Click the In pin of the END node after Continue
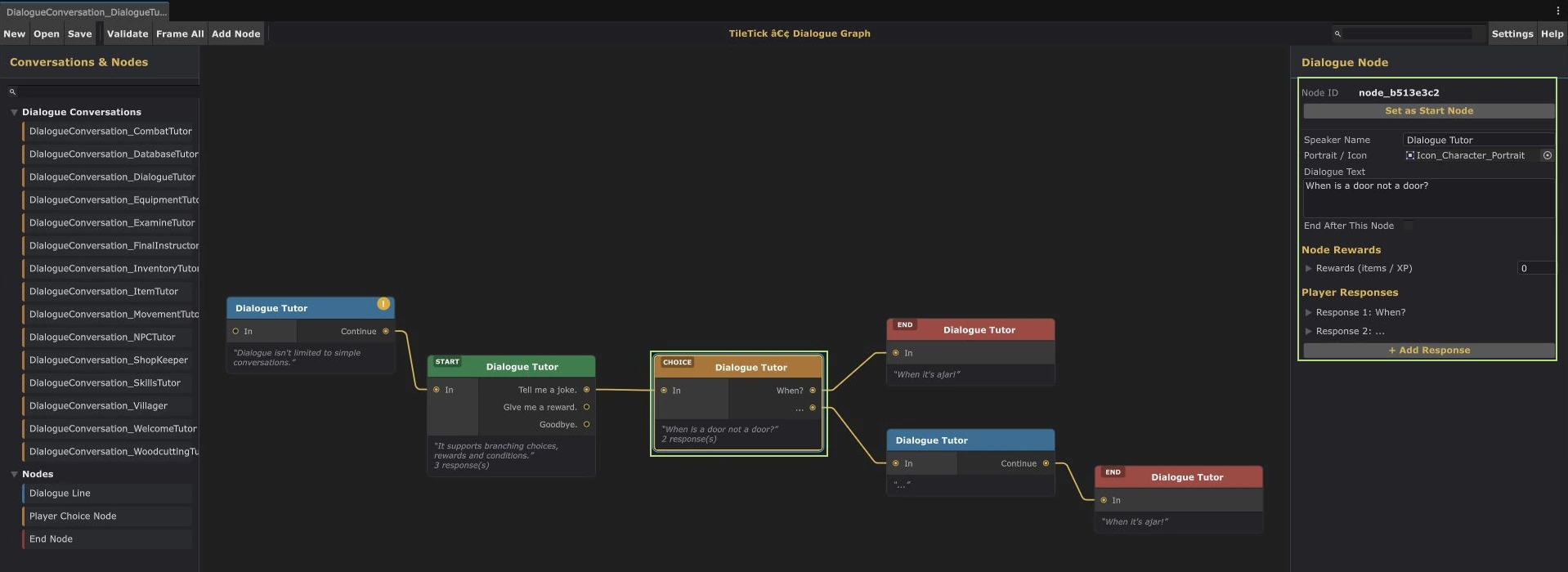 point(1104,500)
